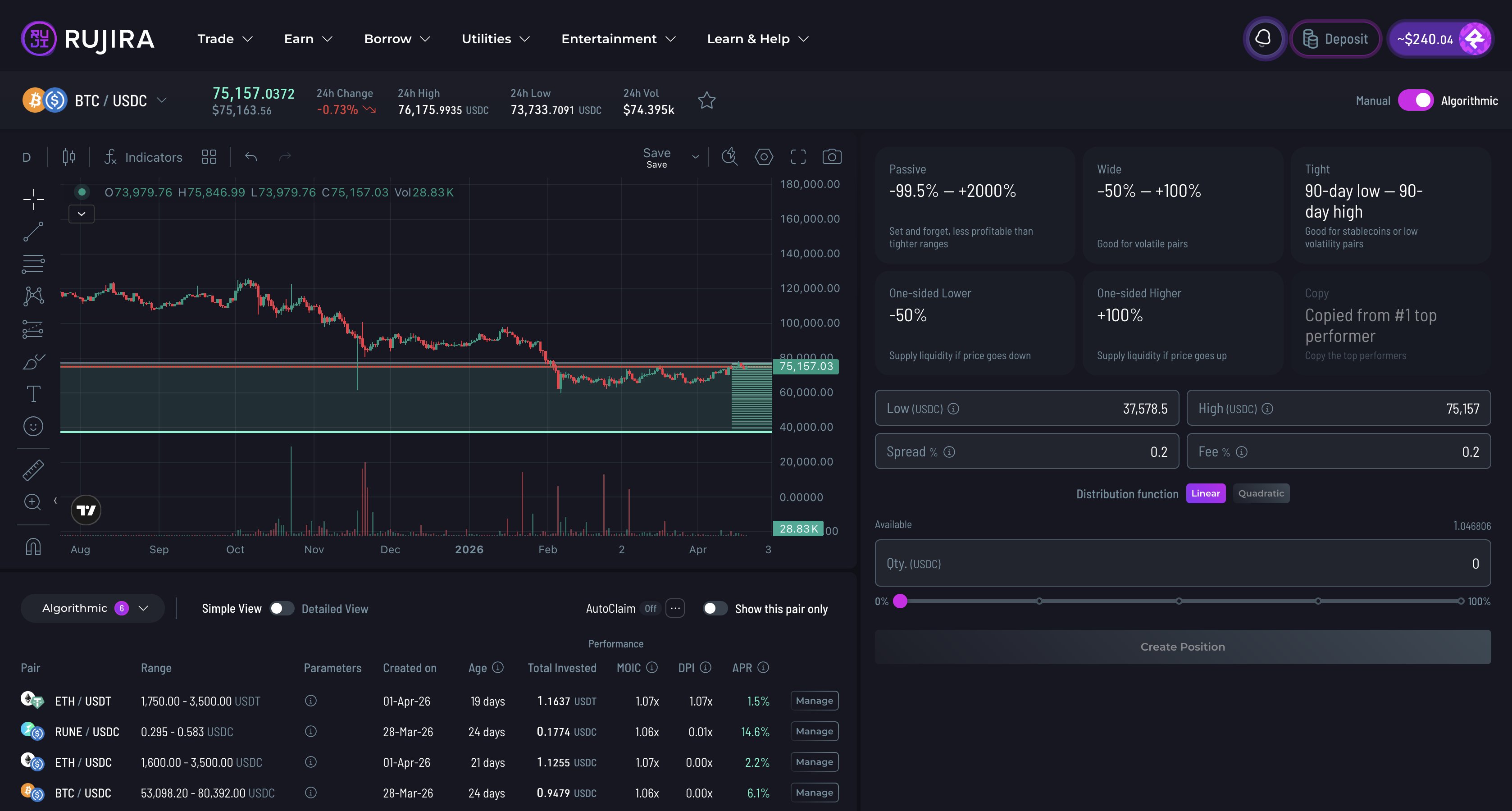This screenshot has height=811, width=1512.
Task: Collapse the chart legend chevron
Action: point(82,214)
